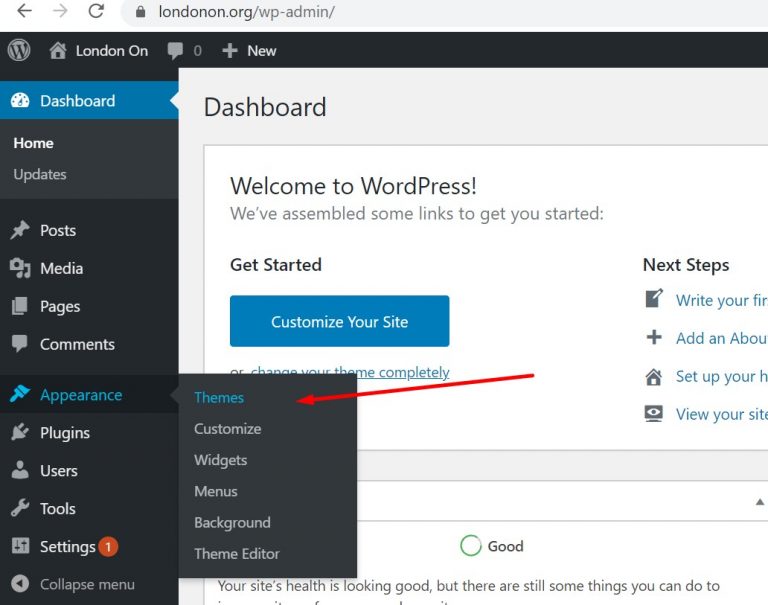Click the Comments speech bubble icon in sidebar

pos(20,344)
